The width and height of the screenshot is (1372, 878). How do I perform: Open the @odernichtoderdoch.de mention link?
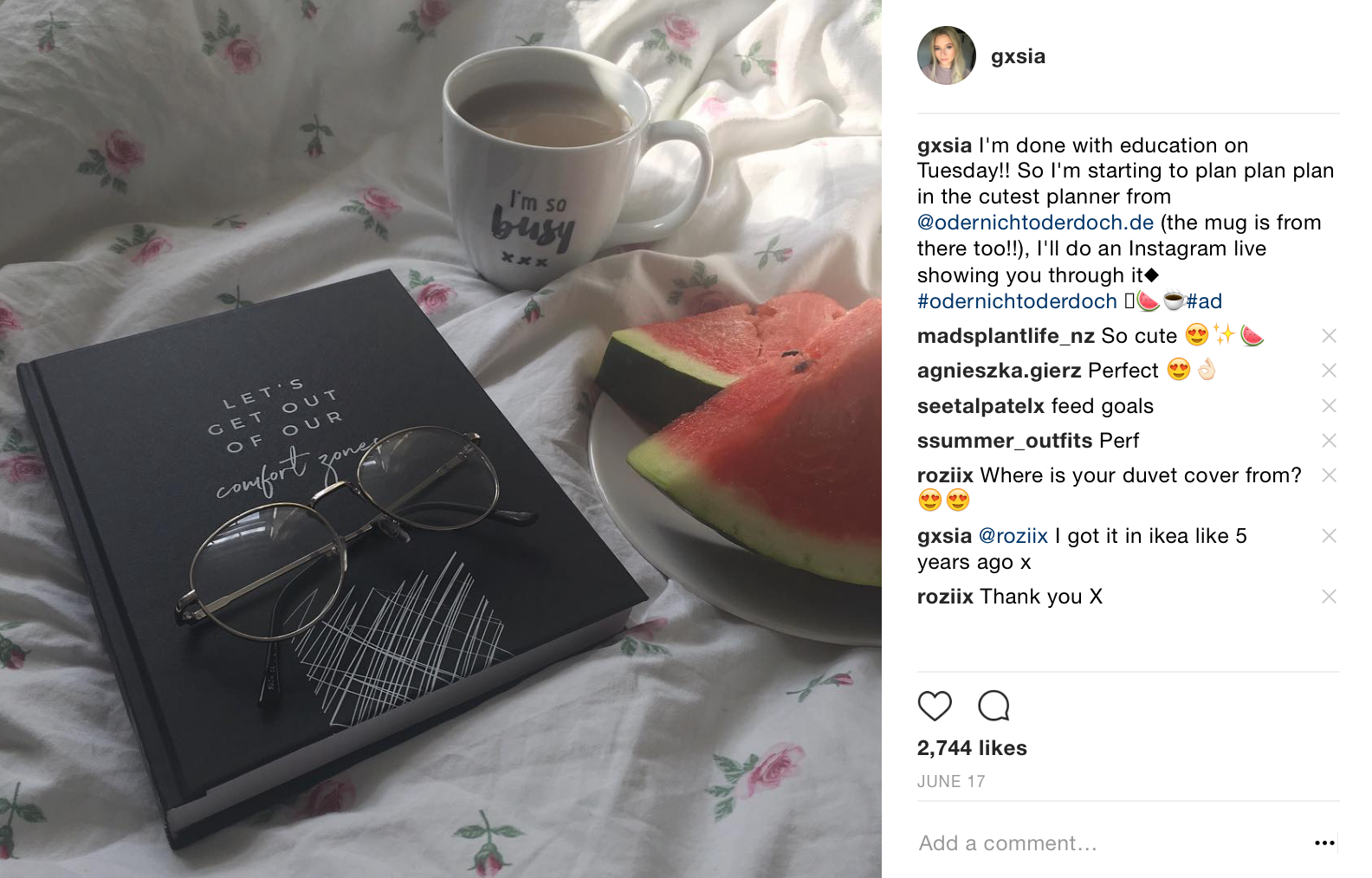tap(1035, 223)
